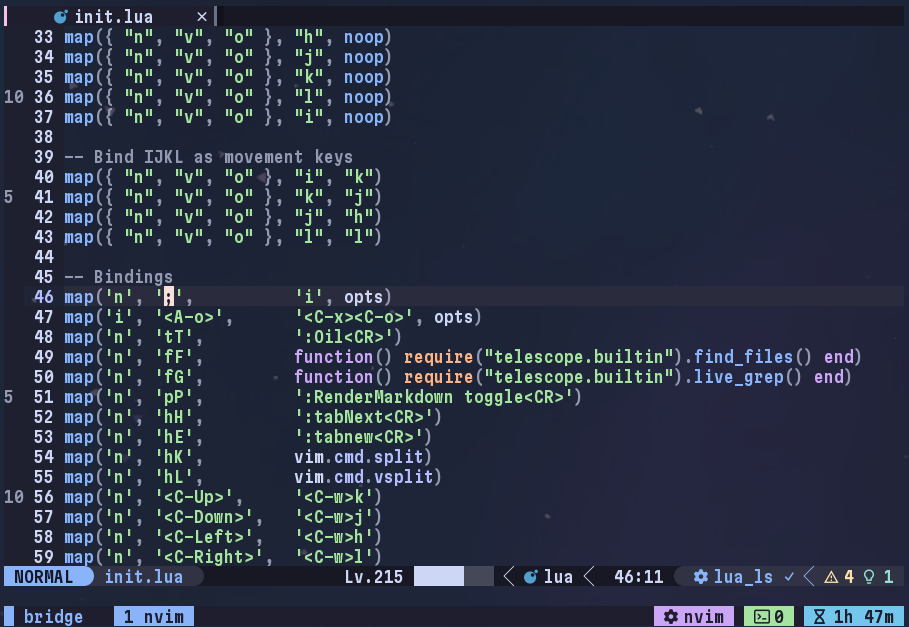Click the 'fF' binding on line 49
The height and width of the screenshot is (627, 909).
pyautogui.click(x=174, y=357)
